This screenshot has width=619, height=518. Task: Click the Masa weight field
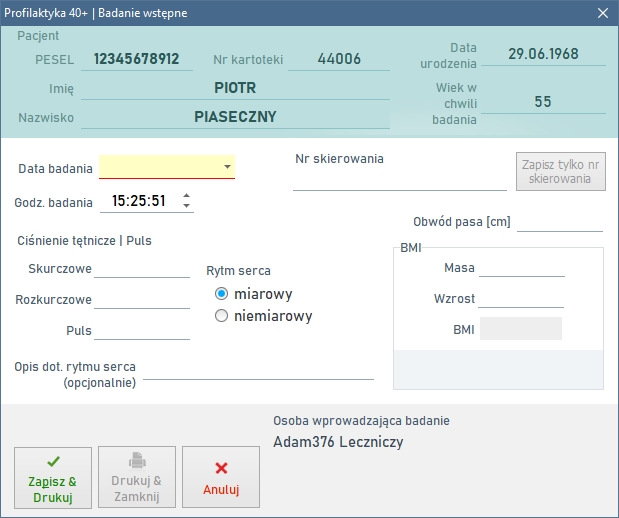(521, 267)
